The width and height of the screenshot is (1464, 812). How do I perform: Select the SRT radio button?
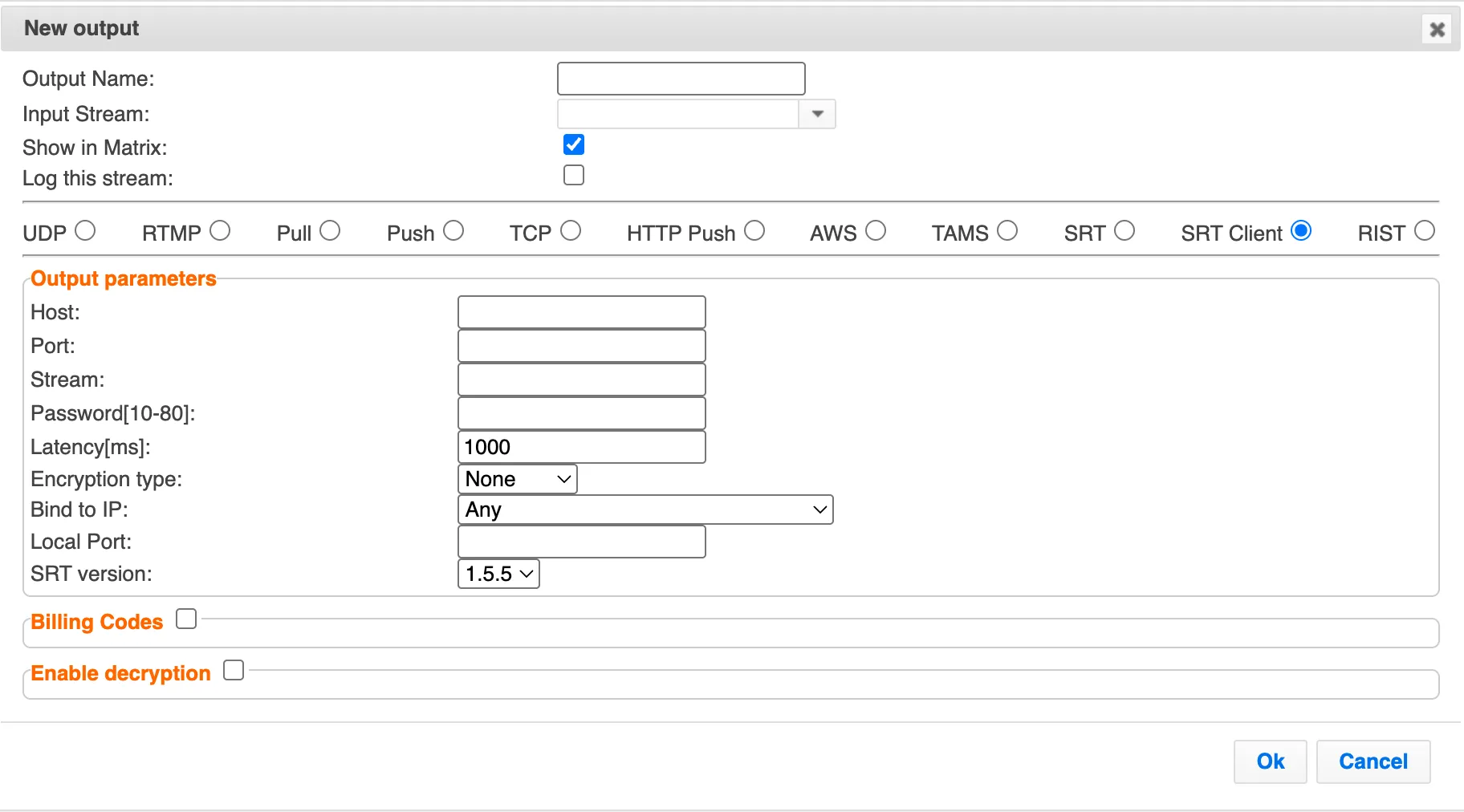pos(1124,231)
